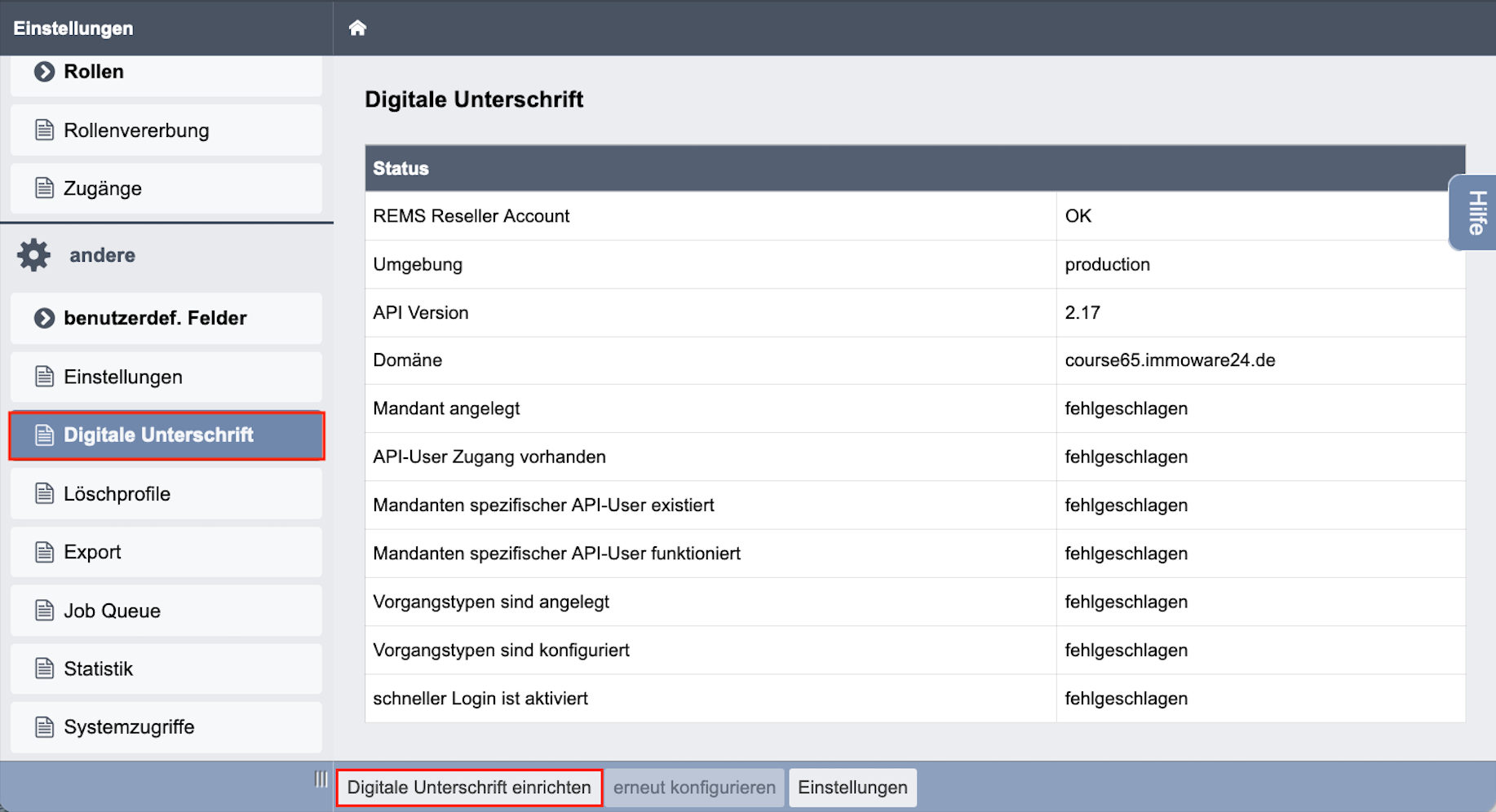Open the Systemzugriffe page
Screen dimensions: 1496x812
(x=166, y=727)
